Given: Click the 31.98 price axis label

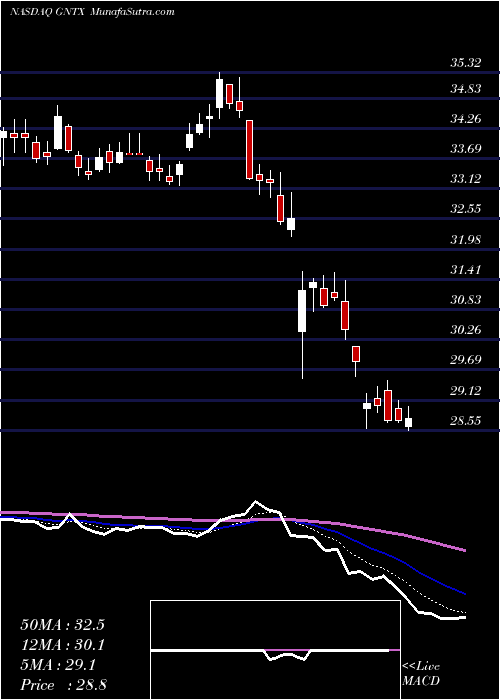Looking at the screenshot, I should (465, 239).
